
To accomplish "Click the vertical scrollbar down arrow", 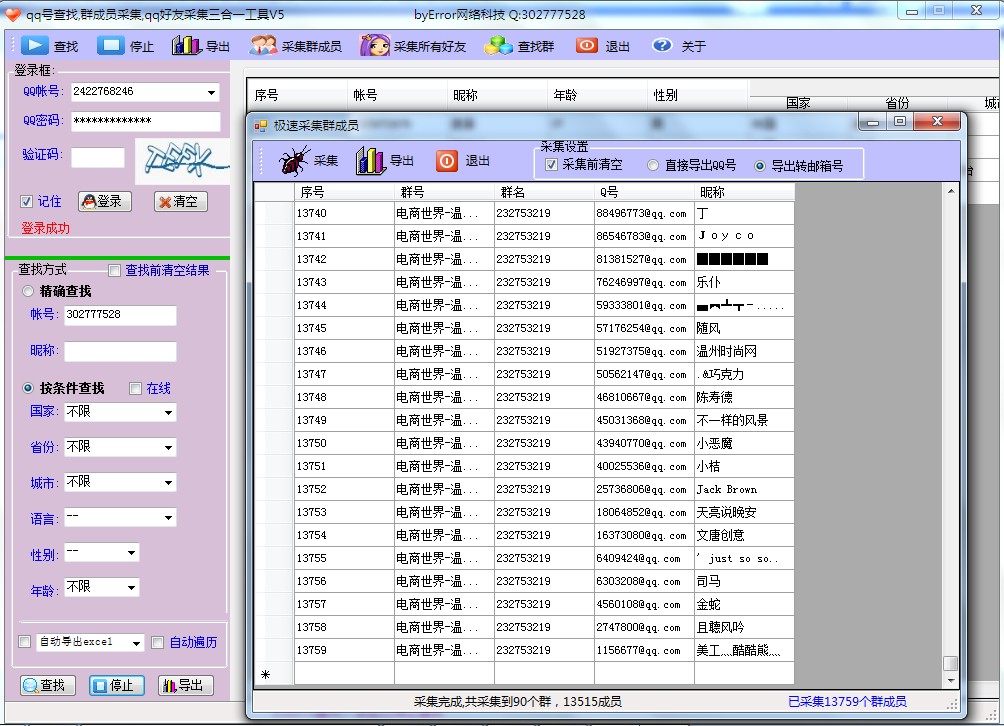I will pos(951,680).
